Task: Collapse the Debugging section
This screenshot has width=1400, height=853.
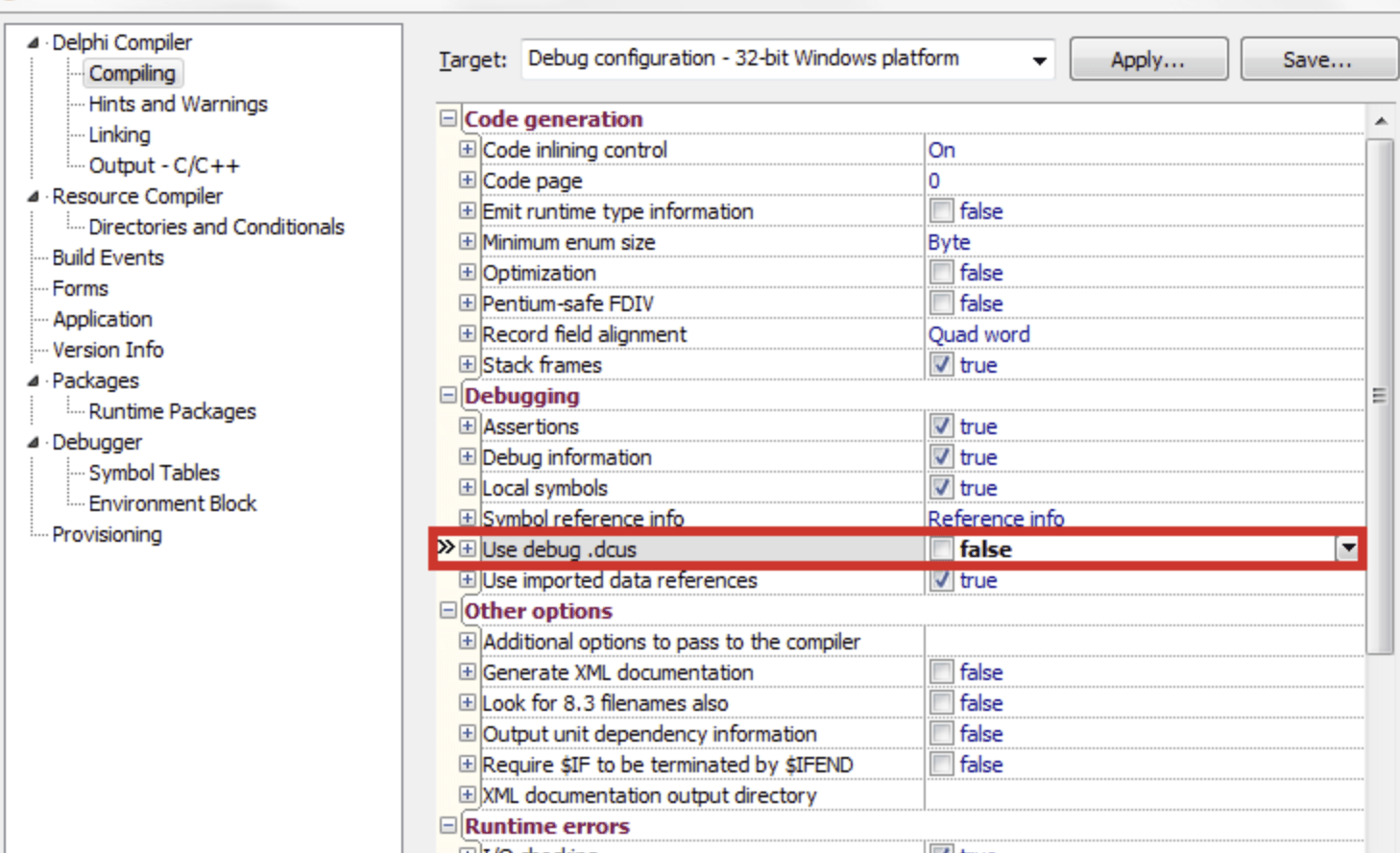Action: point(448,395)
